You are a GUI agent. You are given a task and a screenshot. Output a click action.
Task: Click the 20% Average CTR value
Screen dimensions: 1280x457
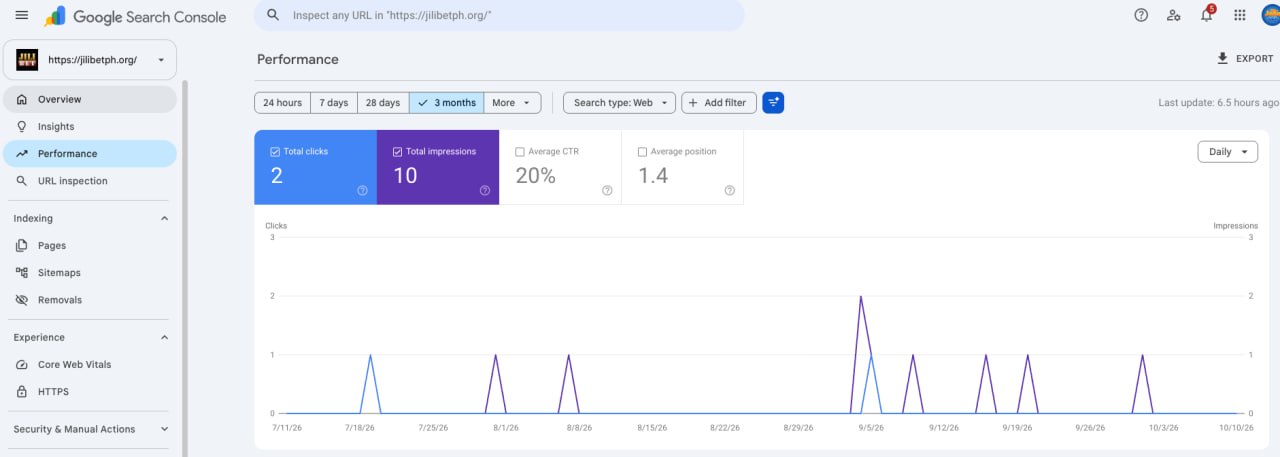(535, 175)
